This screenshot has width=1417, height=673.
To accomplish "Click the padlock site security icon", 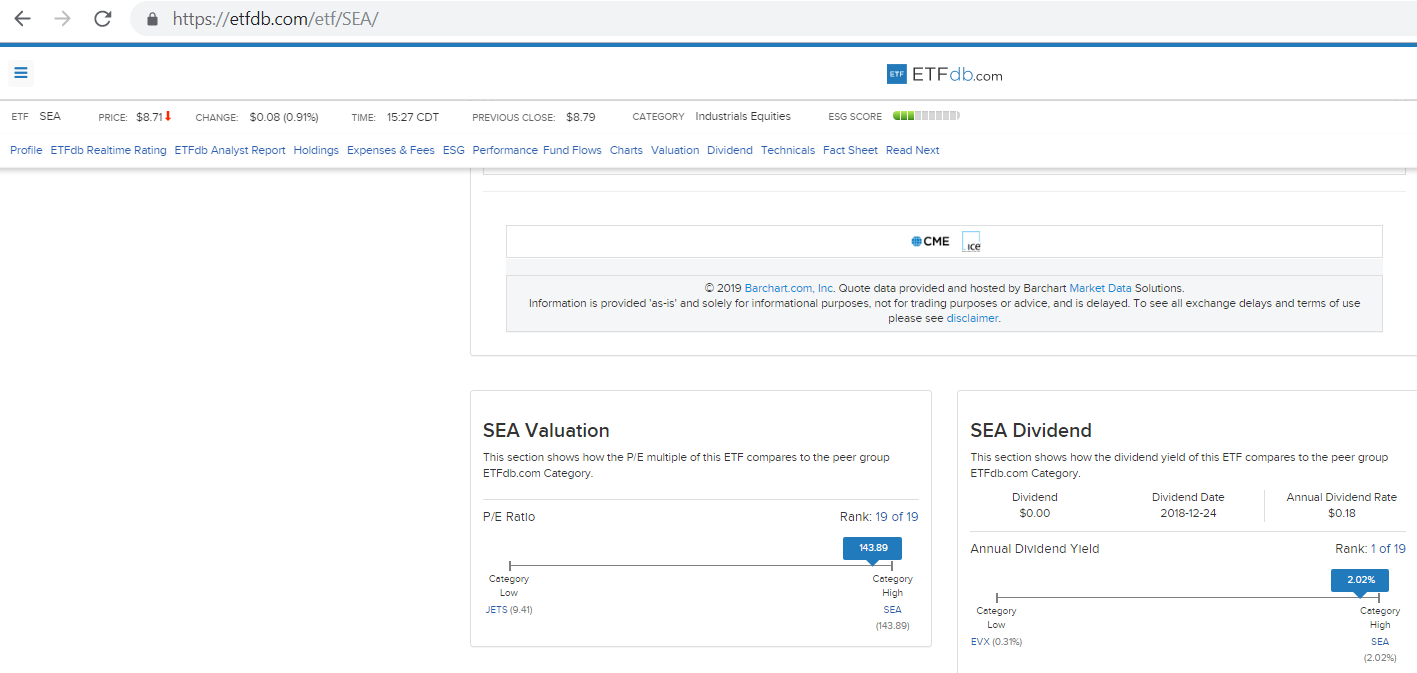I will [x=152, y=19].
